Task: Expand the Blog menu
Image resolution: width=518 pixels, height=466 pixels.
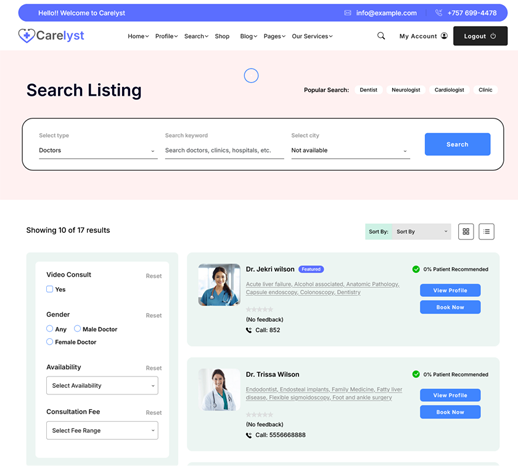Action: (249, 36)
